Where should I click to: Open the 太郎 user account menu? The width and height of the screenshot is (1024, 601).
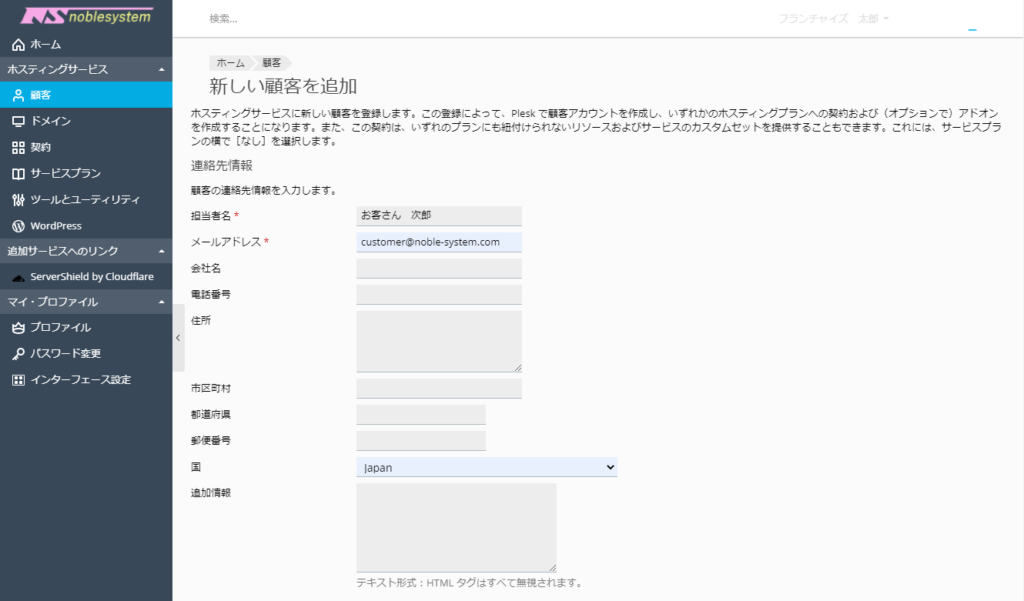(873, 19)
